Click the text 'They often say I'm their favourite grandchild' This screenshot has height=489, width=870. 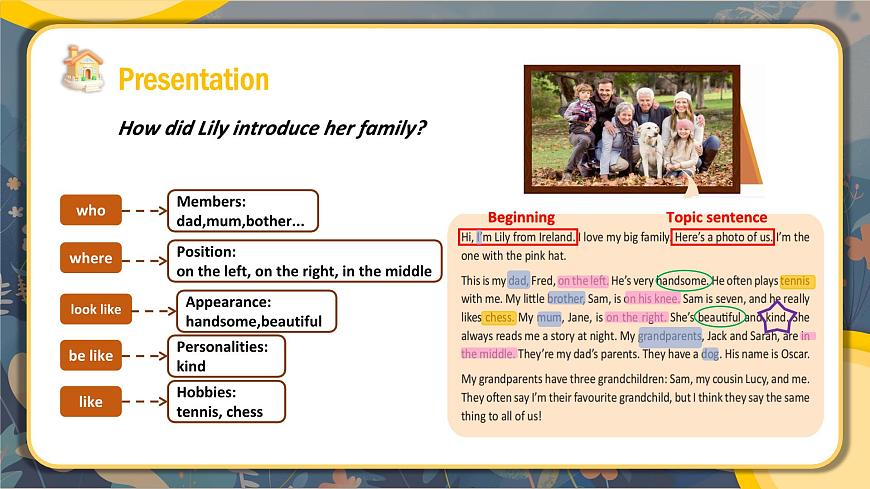(566, 397)
